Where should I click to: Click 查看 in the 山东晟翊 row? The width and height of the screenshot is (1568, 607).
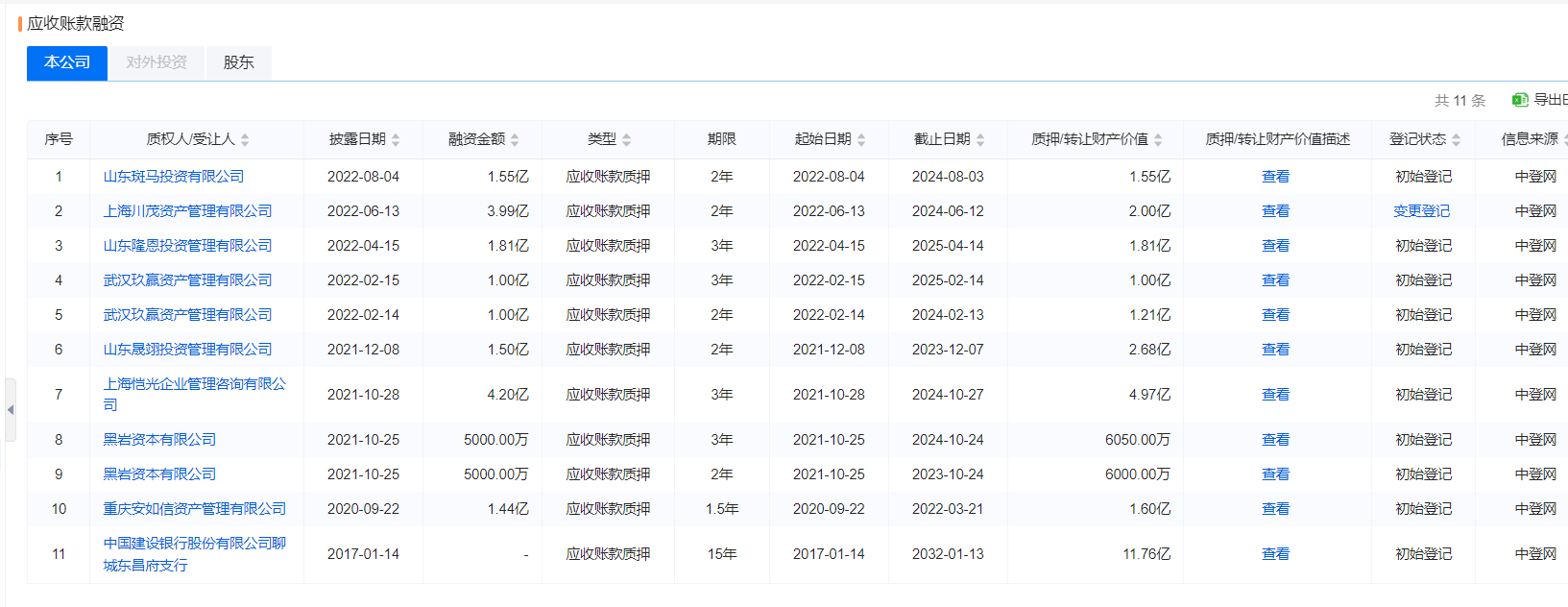[1276, 350]
